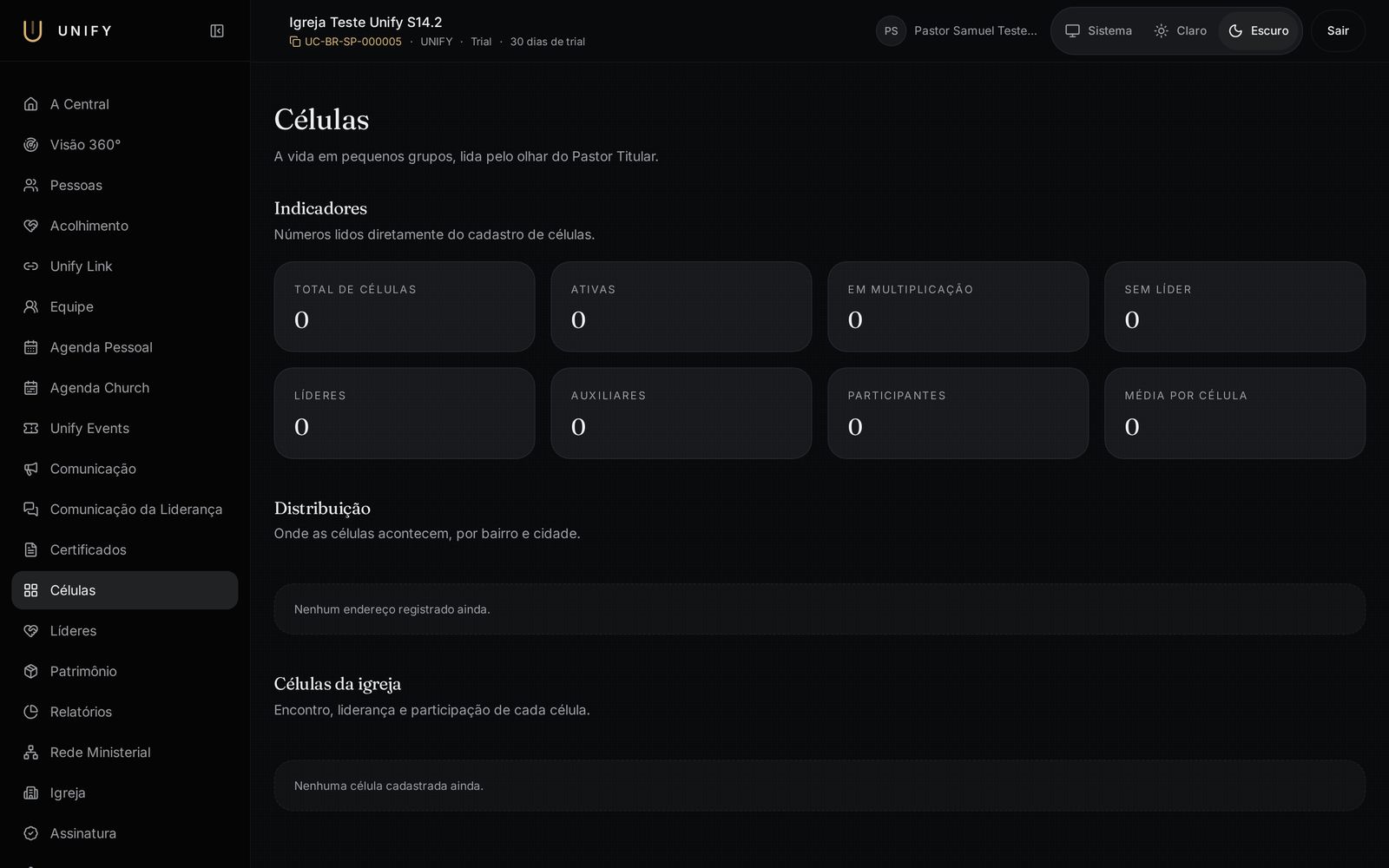Open the Igreja sidebar item

point(125,792)
